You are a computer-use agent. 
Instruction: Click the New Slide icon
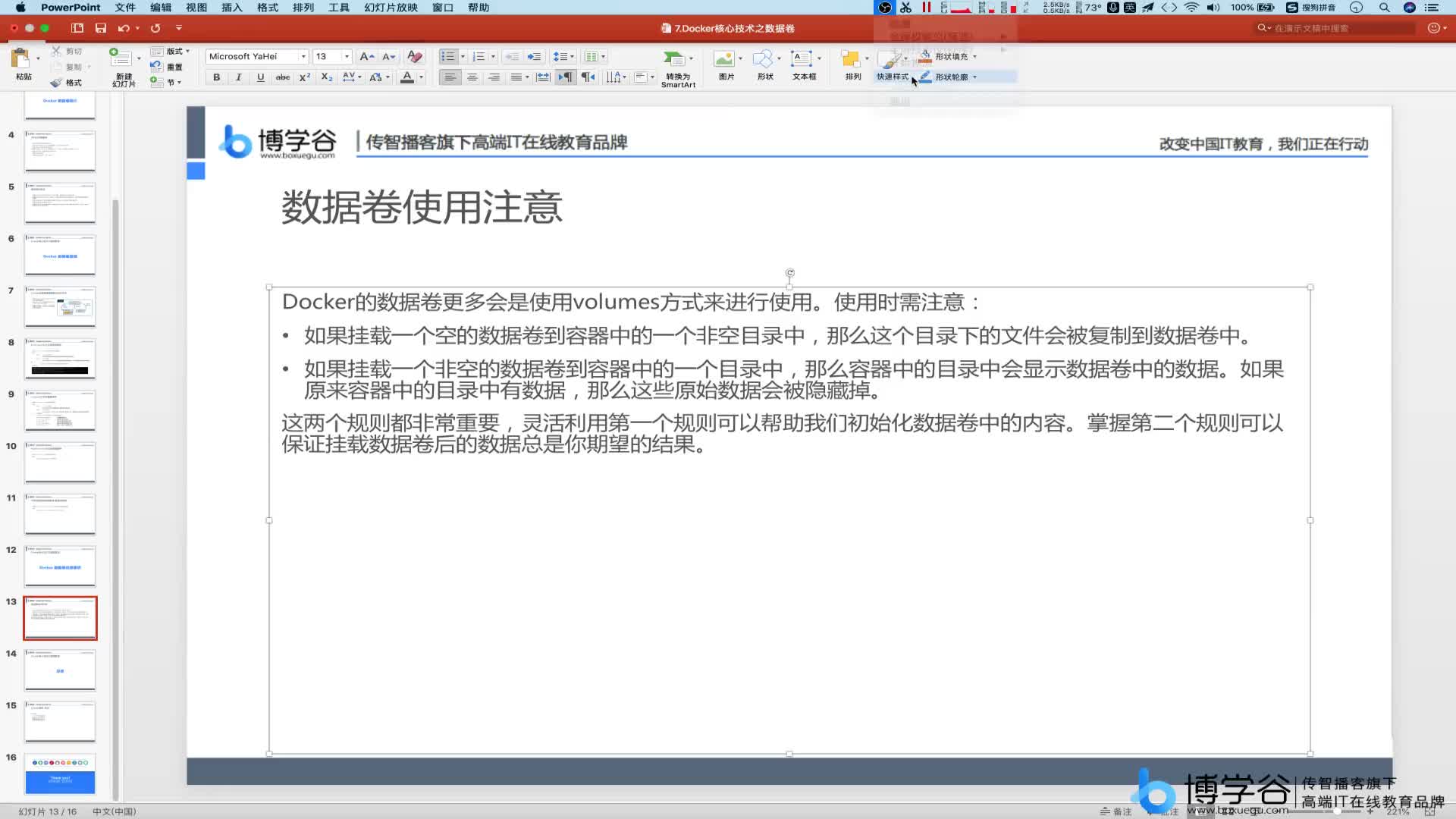point(120,58)
